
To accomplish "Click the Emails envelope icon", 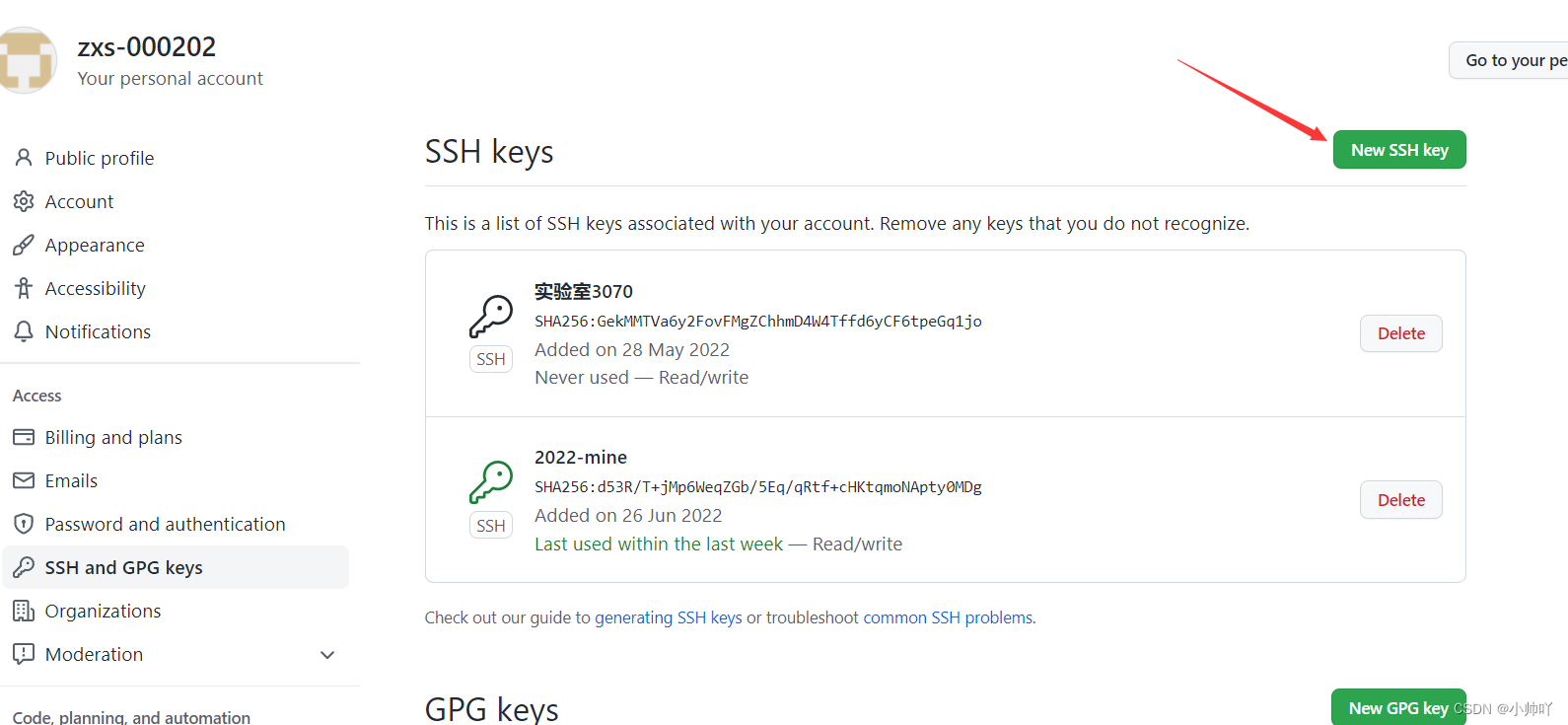I will click(x=24, y=480).
